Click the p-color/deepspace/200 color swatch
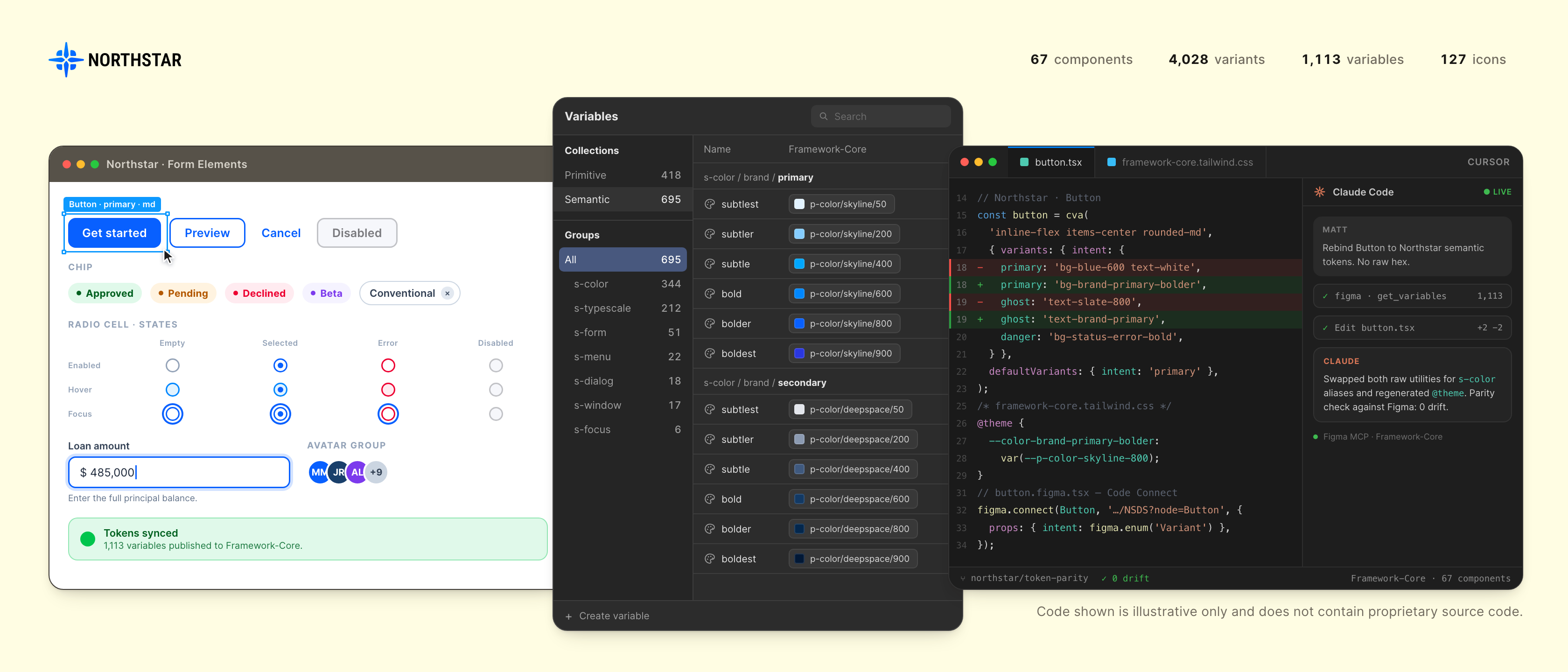The width and height of the screenshot is (1568, 672). [x=799, y=439]
